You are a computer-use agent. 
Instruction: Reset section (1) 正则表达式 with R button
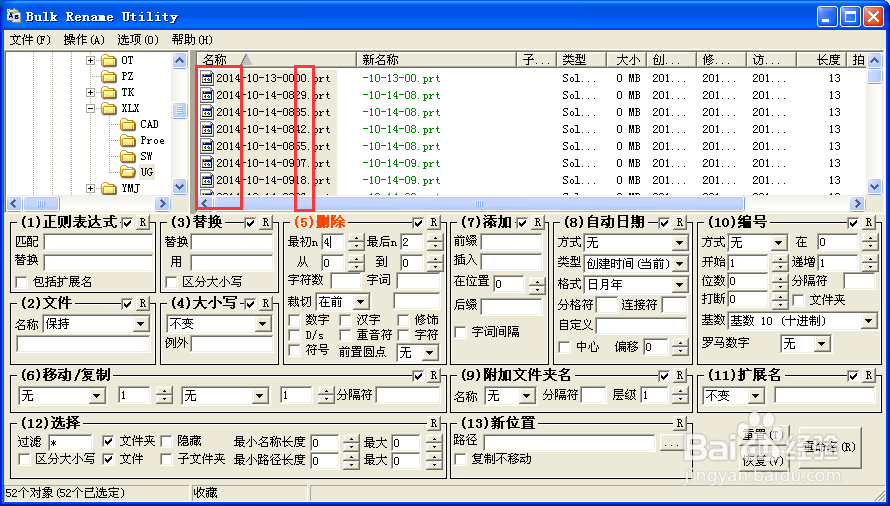142,223
